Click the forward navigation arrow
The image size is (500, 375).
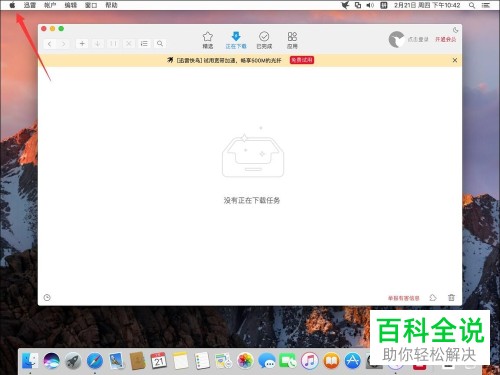click(63, 44)
